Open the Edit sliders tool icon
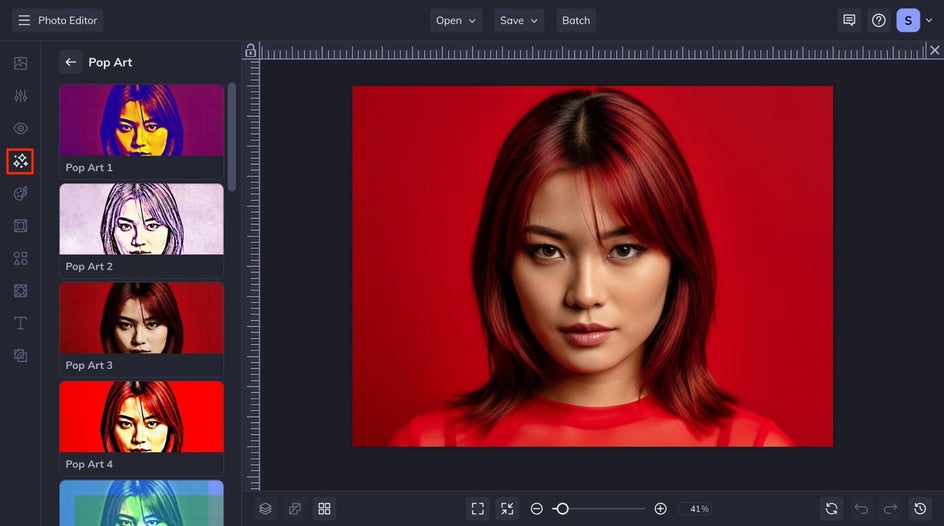The height and width of the screenshot is (526, 944). click(x=20, y=96)
